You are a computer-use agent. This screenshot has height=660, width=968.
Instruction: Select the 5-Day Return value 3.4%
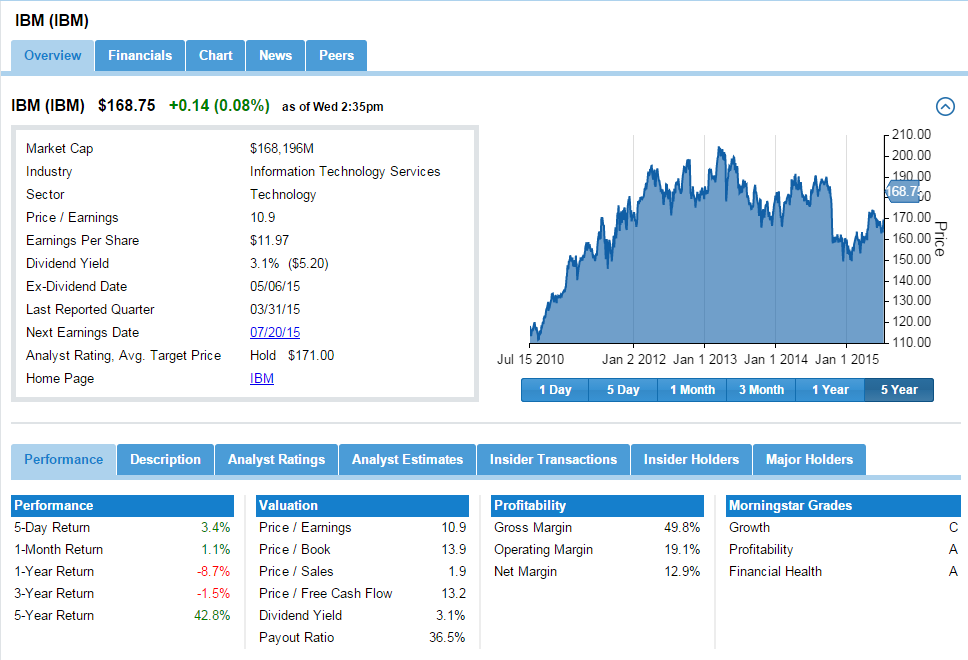(215, 528)
